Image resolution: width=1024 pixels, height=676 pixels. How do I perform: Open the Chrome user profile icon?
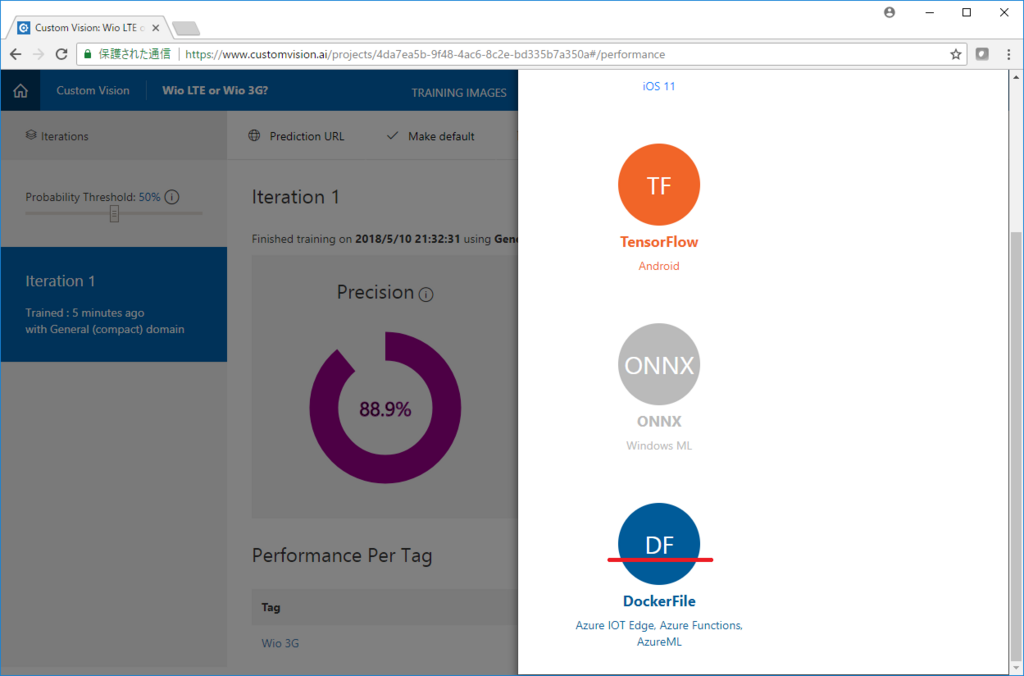889,12
